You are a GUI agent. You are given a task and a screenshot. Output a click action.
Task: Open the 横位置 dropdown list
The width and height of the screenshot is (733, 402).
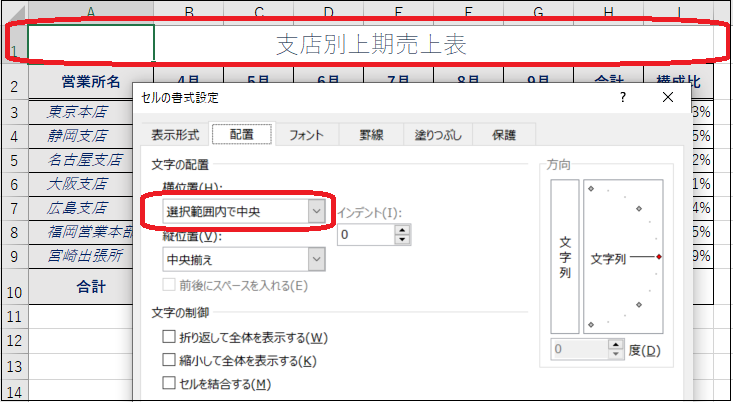pos(316,211)
